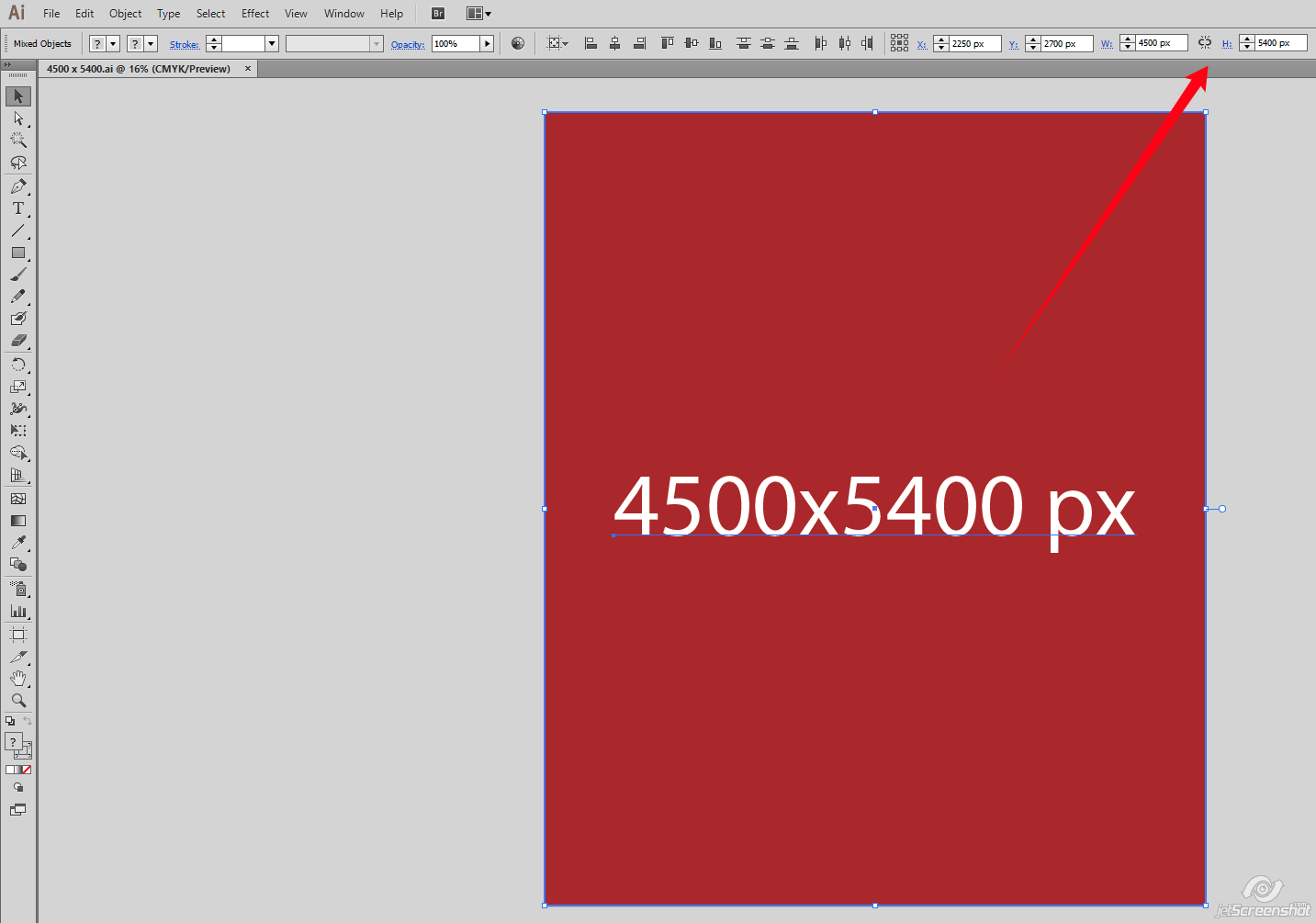Image resolution: width=1316 pixels, height=923 pixels.
Task: Select the Pencil tool
Action: (x=18, y=297)
